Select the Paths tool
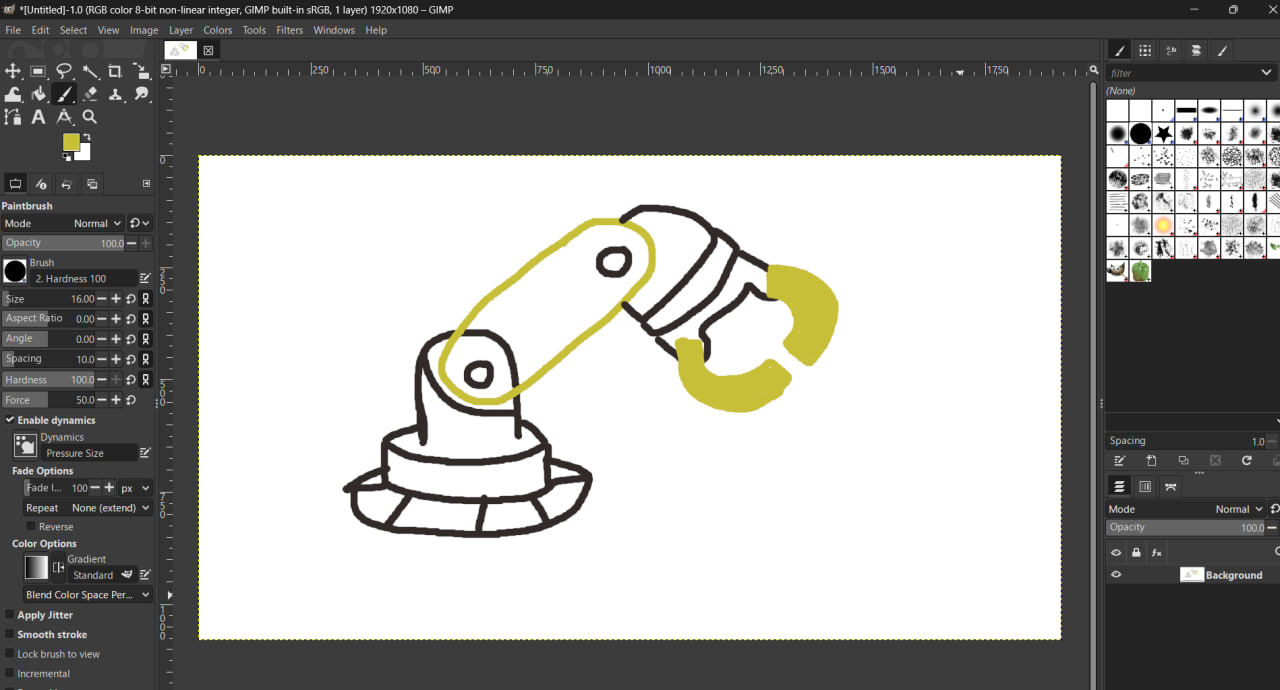The image size is (1280, 690). pos(13,117)
